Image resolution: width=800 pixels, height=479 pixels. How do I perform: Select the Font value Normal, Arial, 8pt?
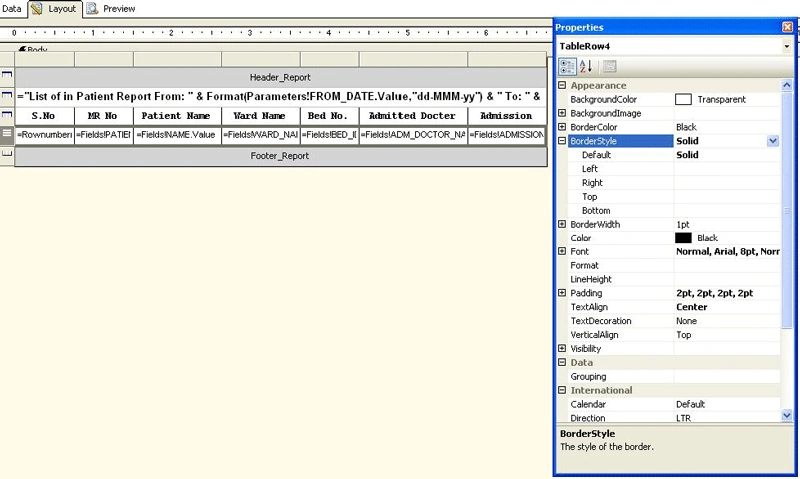[x=727, y=251]
